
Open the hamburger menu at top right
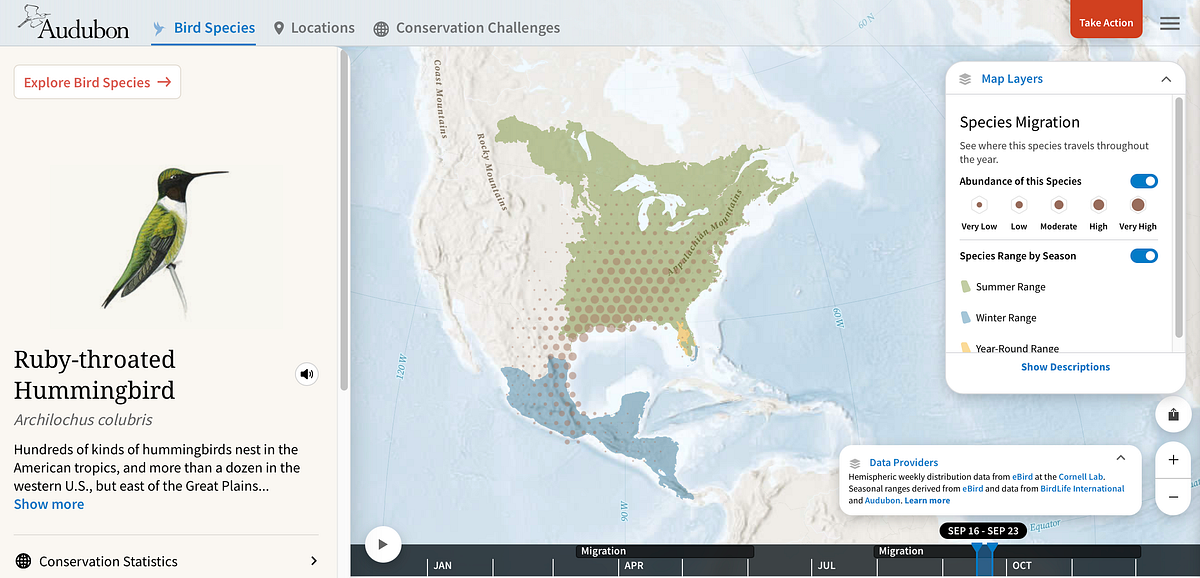click(x=1168, y=24)
